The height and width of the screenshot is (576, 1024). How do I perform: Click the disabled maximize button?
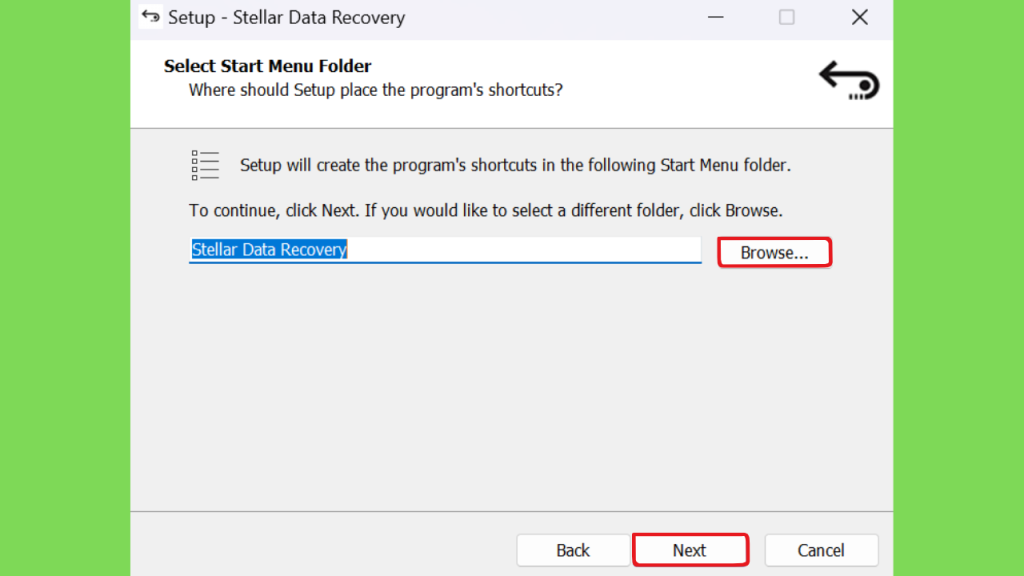pos(786,17)
